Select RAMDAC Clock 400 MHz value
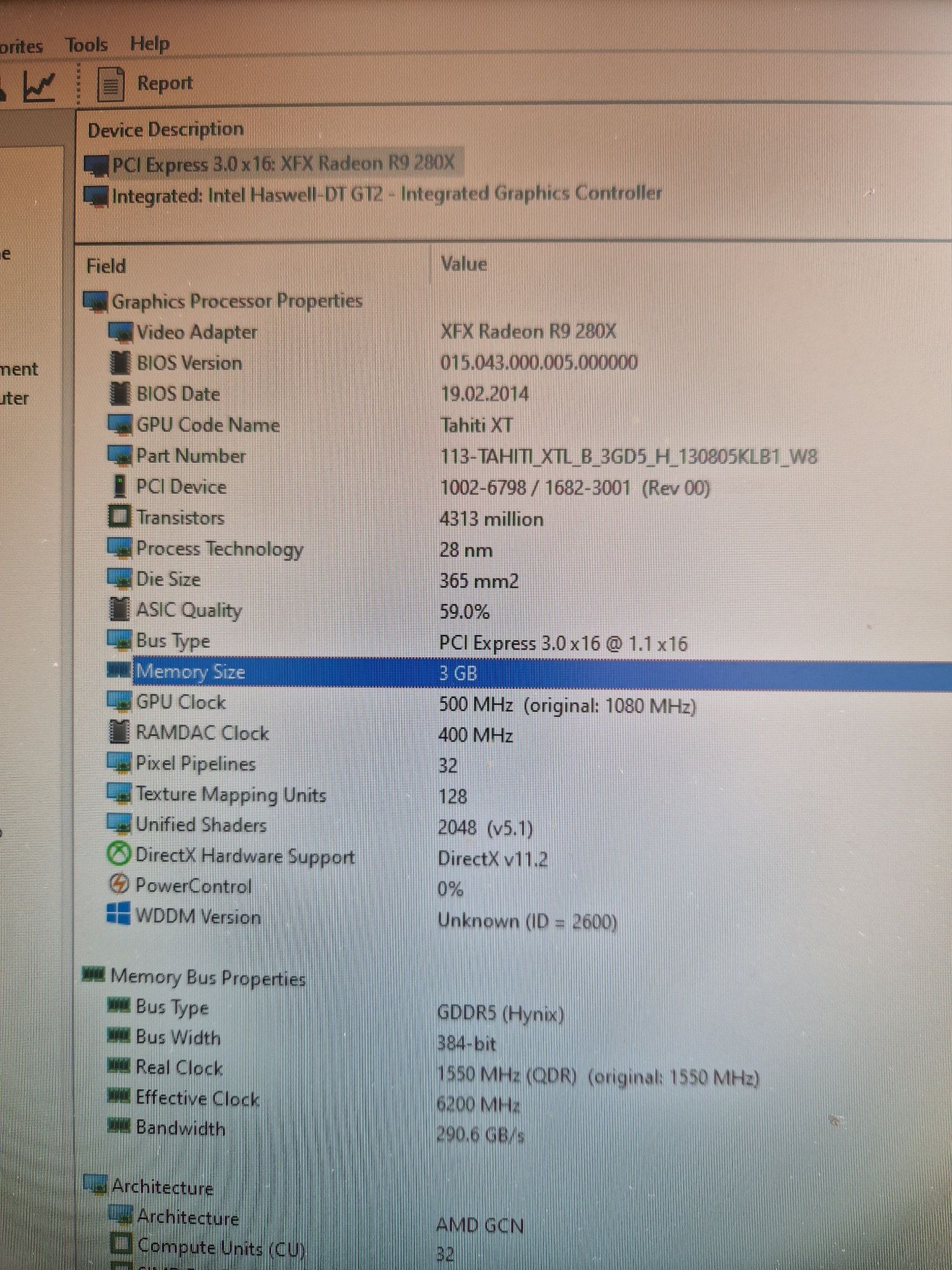This screenshot has height=1270, width=952. pos(475,735)
